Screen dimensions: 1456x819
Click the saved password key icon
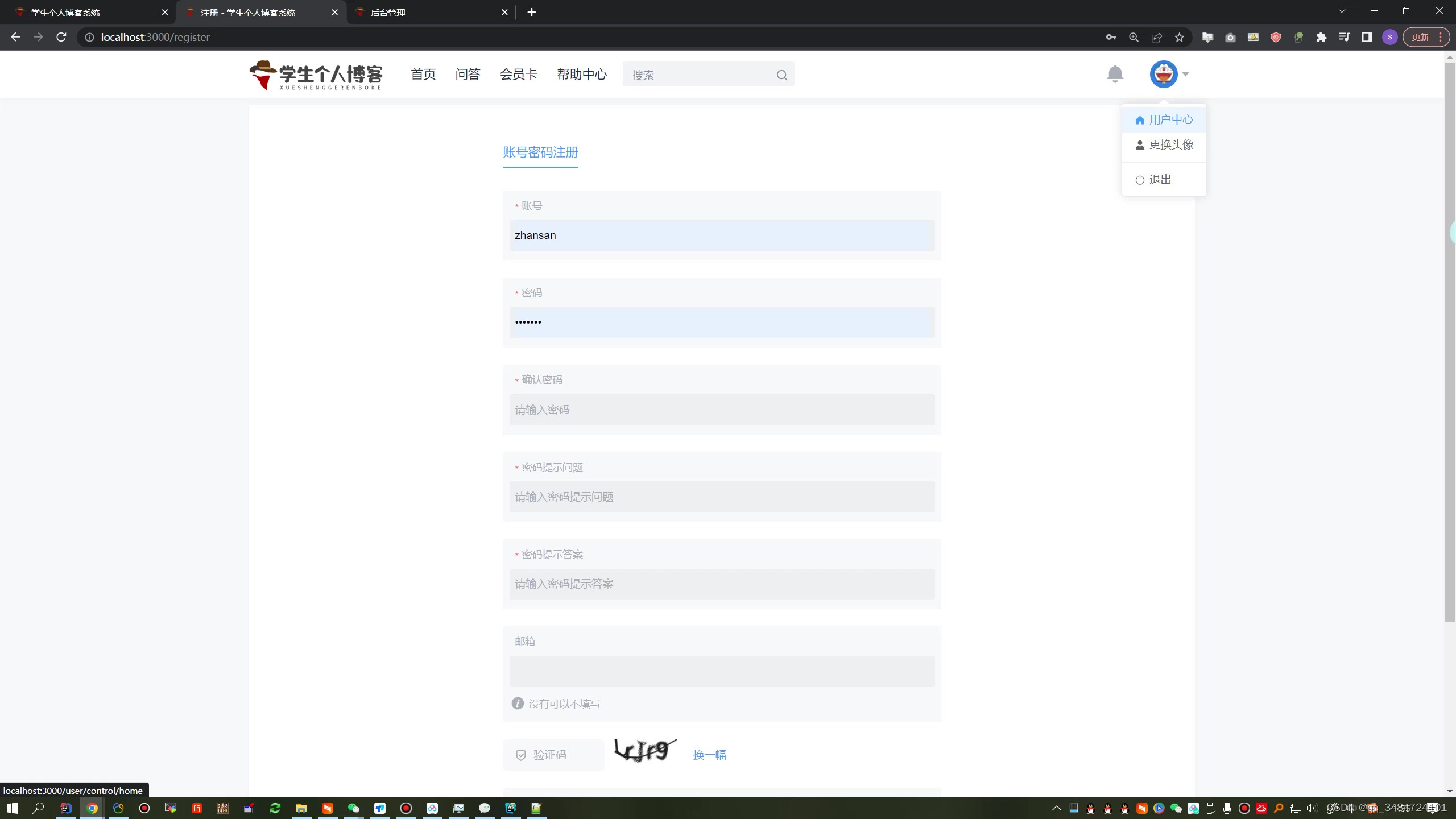point(1111,38)
